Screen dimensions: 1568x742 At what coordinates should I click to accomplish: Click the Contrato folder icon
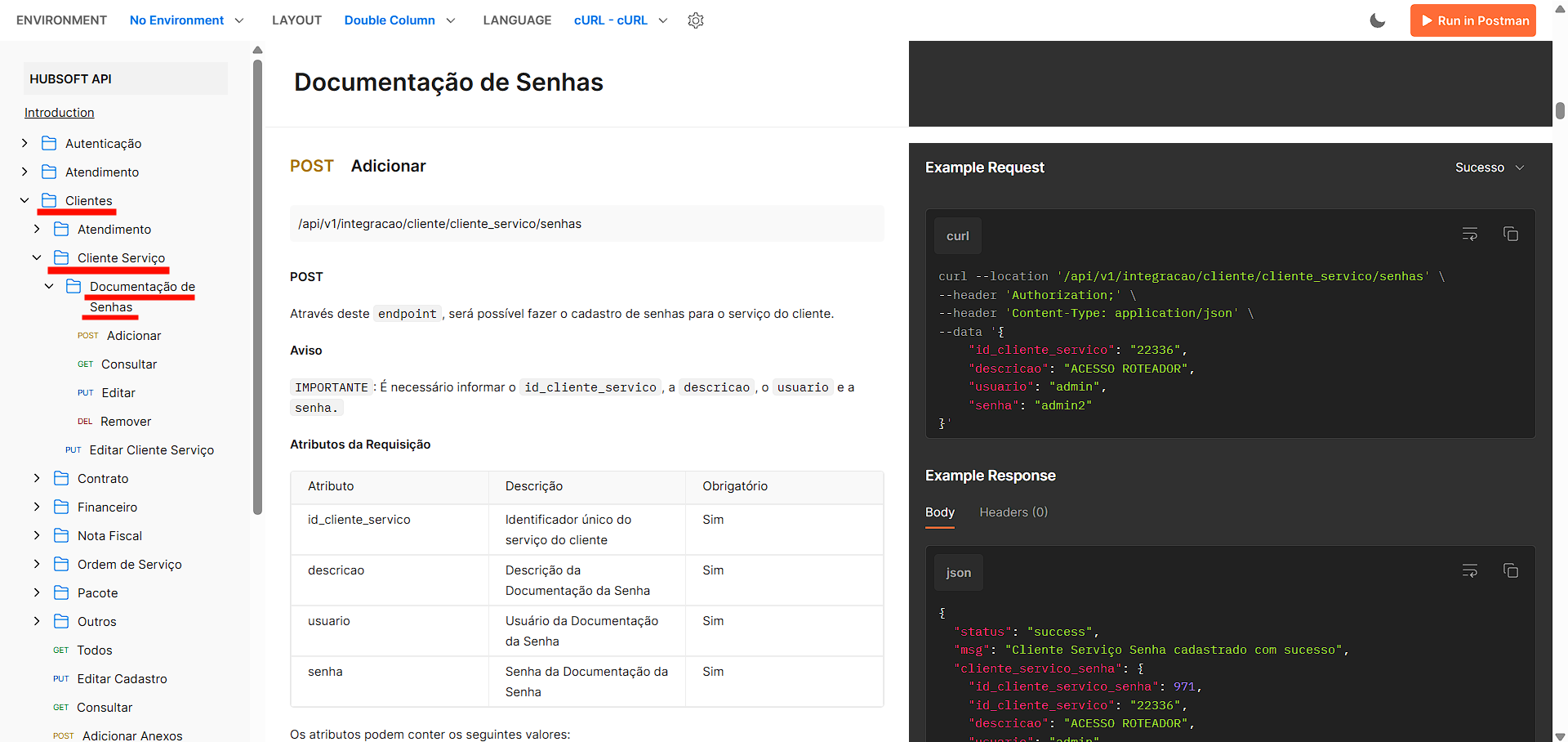(61, 478)
